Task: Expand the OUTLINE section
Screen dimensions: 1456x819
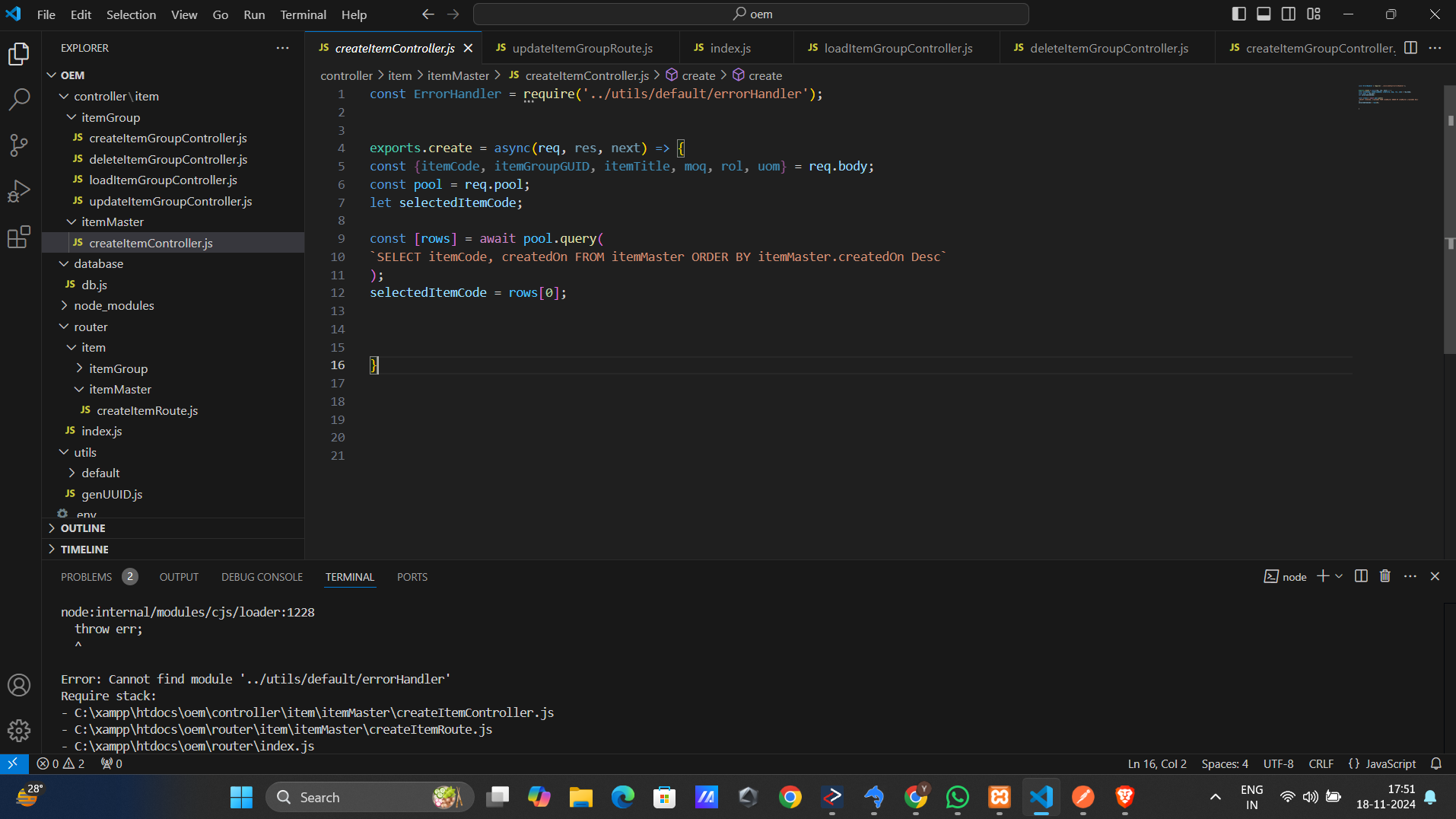Action: (x=83, y=528)
